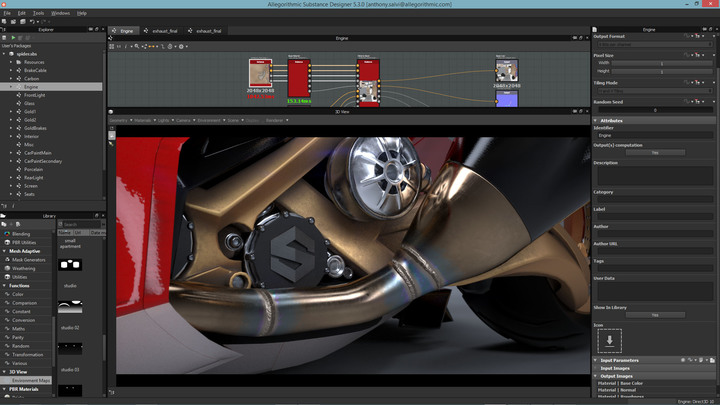
Task: Expand the spider.sbs package
Action: coord(4,54)
